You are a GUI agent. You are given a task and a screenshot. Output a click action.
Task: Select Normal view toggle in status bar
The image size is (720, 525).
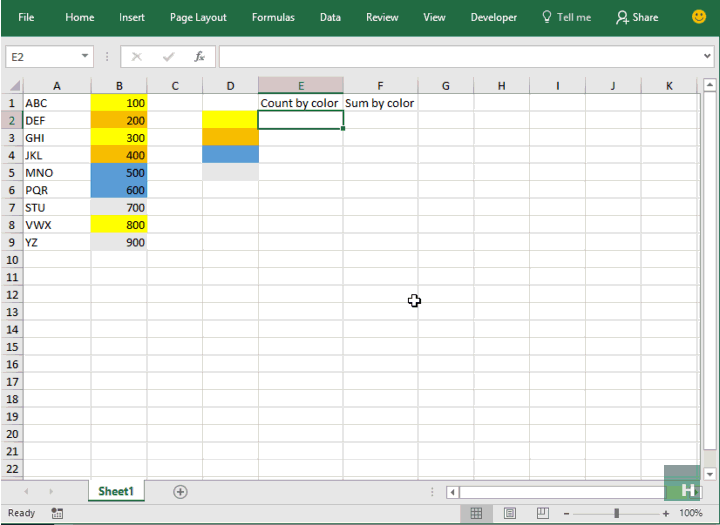[x=476, y=513]
